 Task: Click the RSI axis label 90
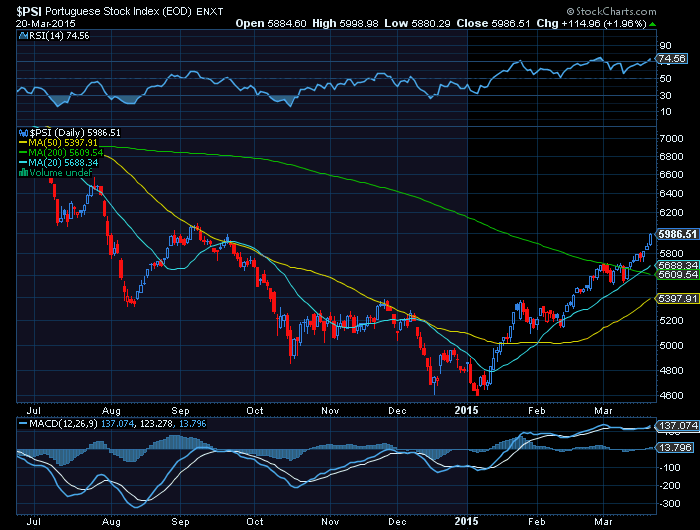tap(665, 46)
